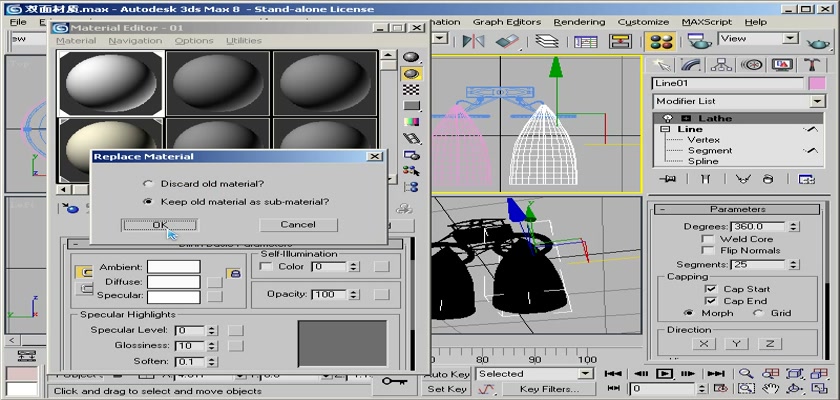Click Show End Result toggle icon

coord(706,179)
